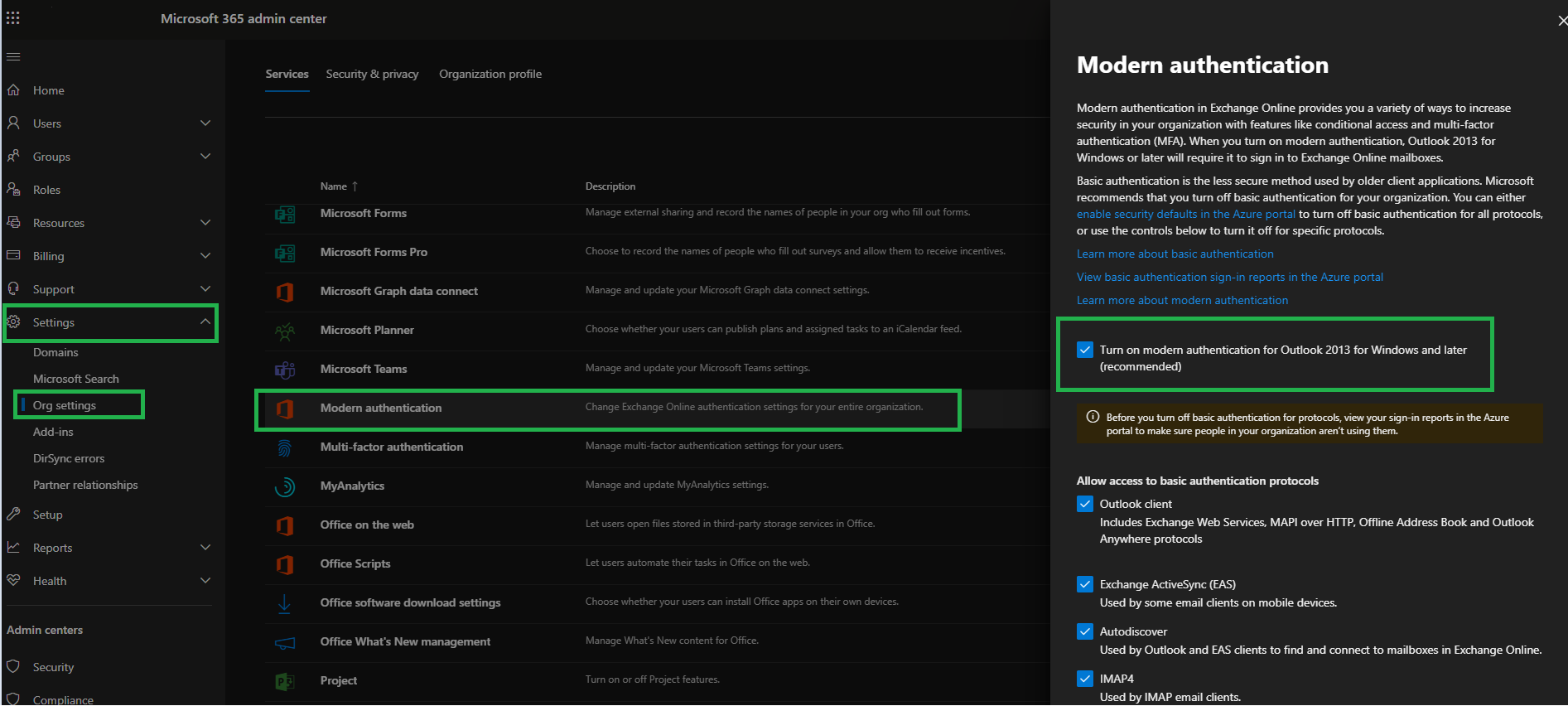Click the Multi-factor authentication fingerprint icon
This screenshot has height=706, width=1568.
[x=285, y=447]
